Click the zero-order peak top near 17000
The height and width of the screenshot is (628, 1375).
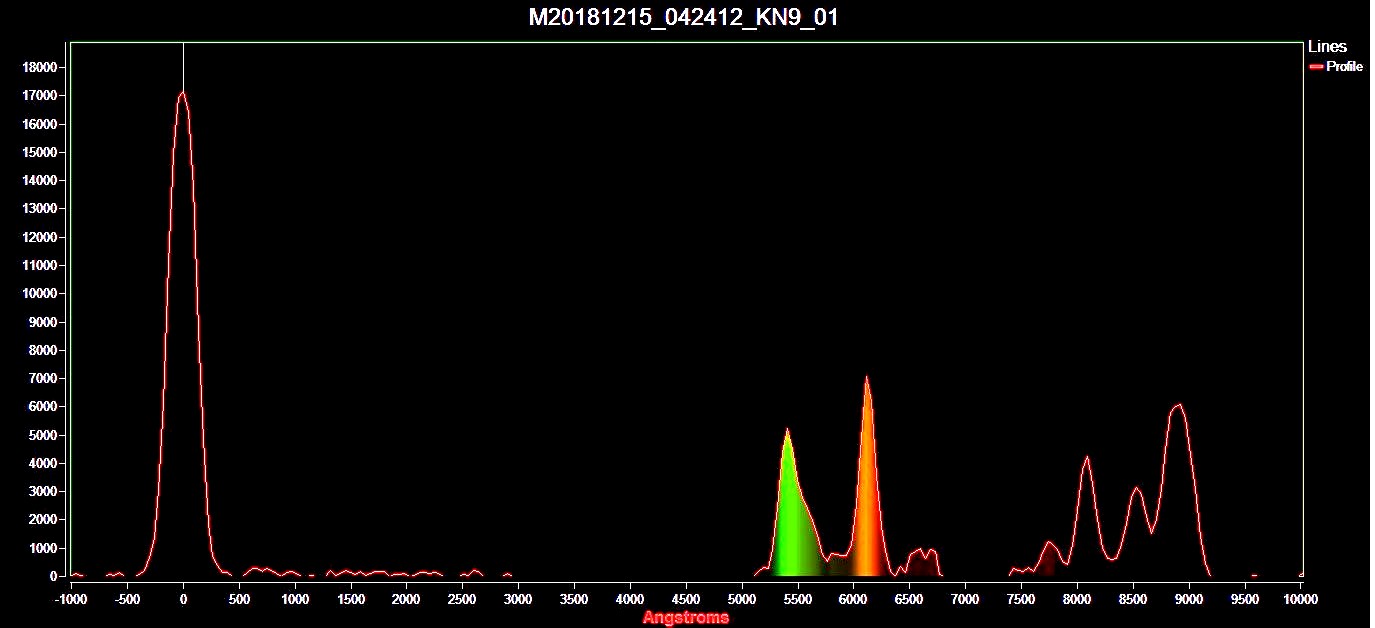183,94
